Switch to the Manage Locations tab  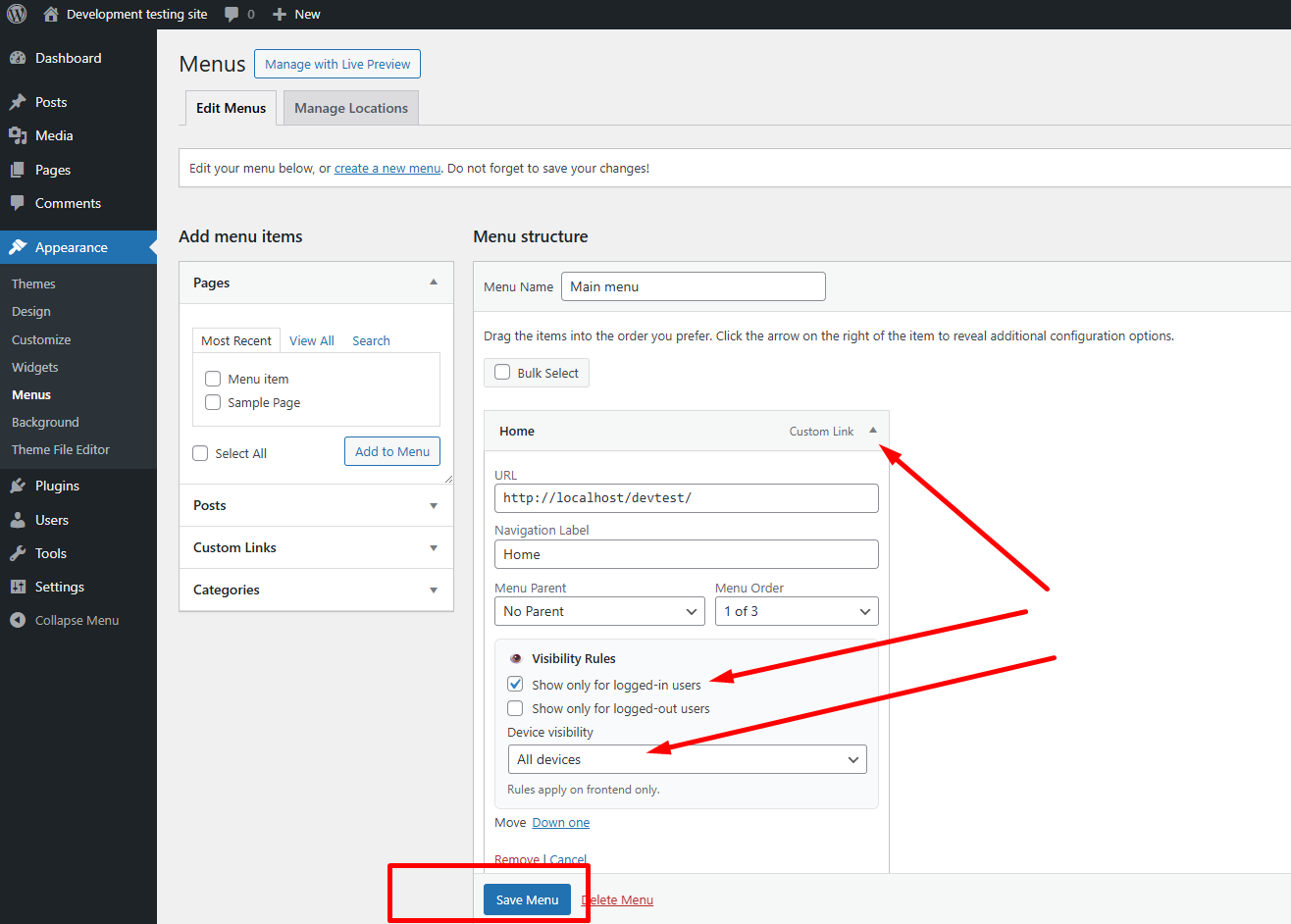coord(351,108)
